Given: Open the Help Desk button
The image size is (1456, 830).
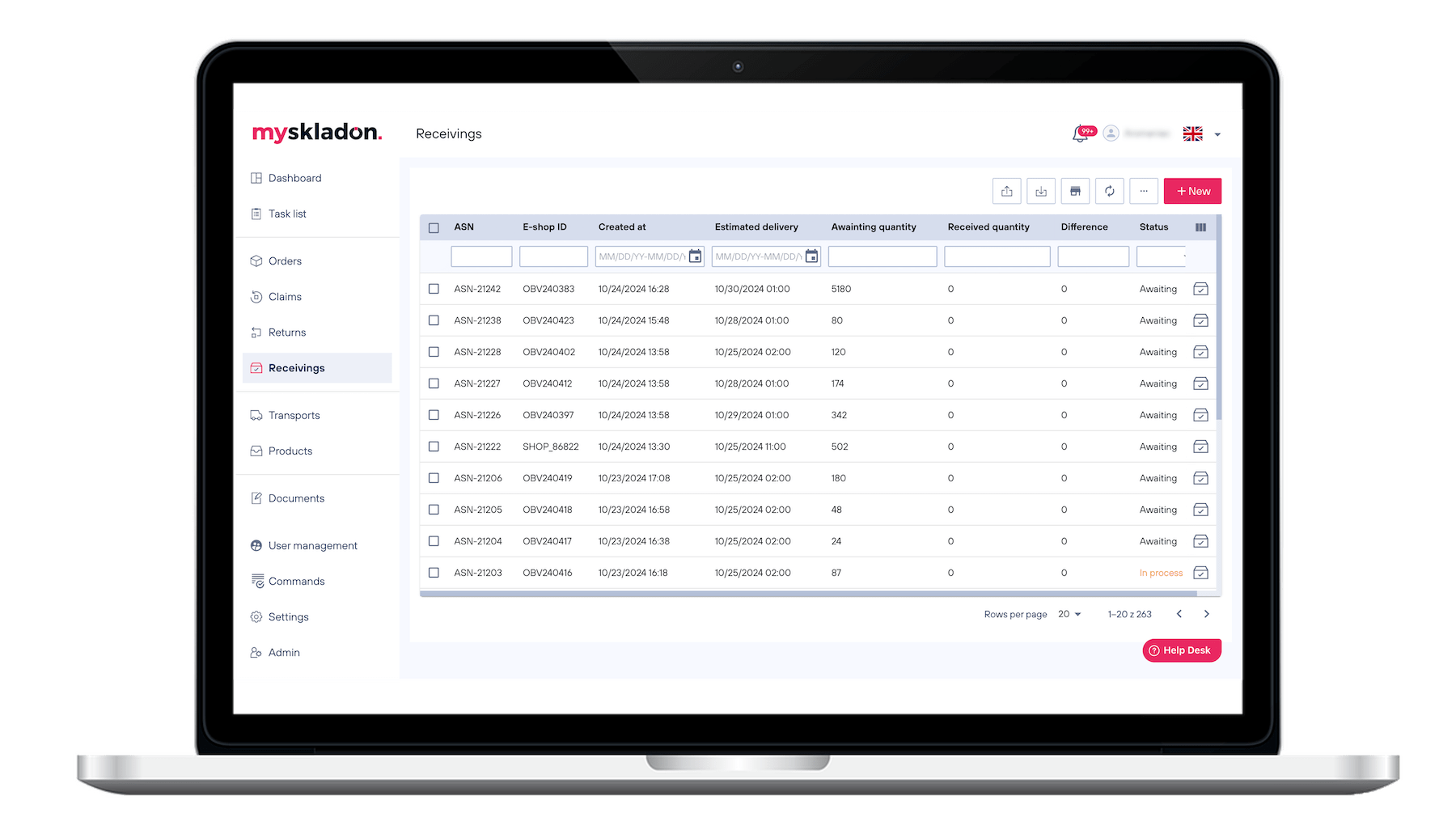Looking at the screenshot, I should pyautogui.click(x=1182, y=650).
